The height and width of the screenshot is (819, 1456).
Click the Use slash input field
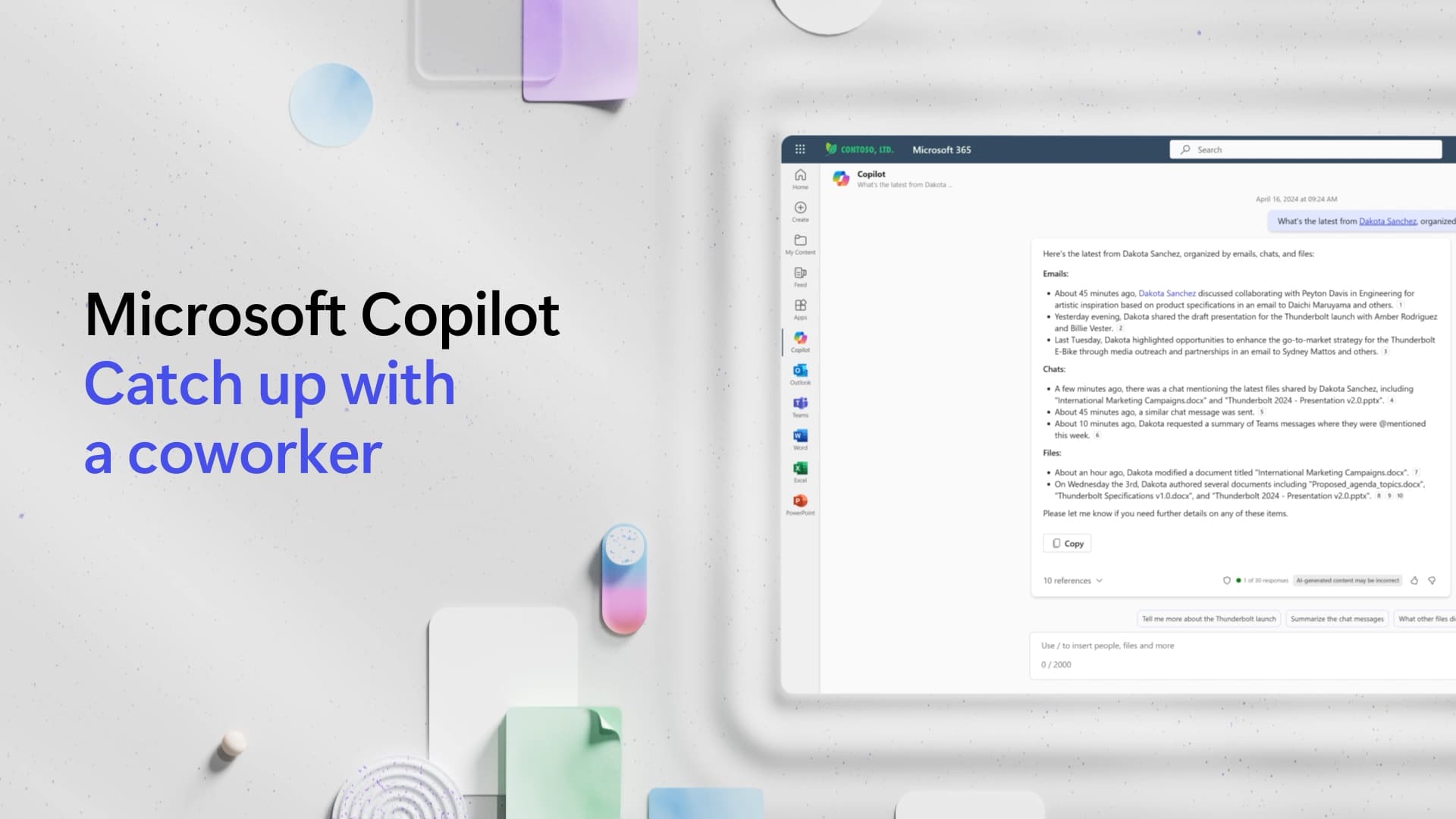pyautogui.click(x=1239, y=645)
